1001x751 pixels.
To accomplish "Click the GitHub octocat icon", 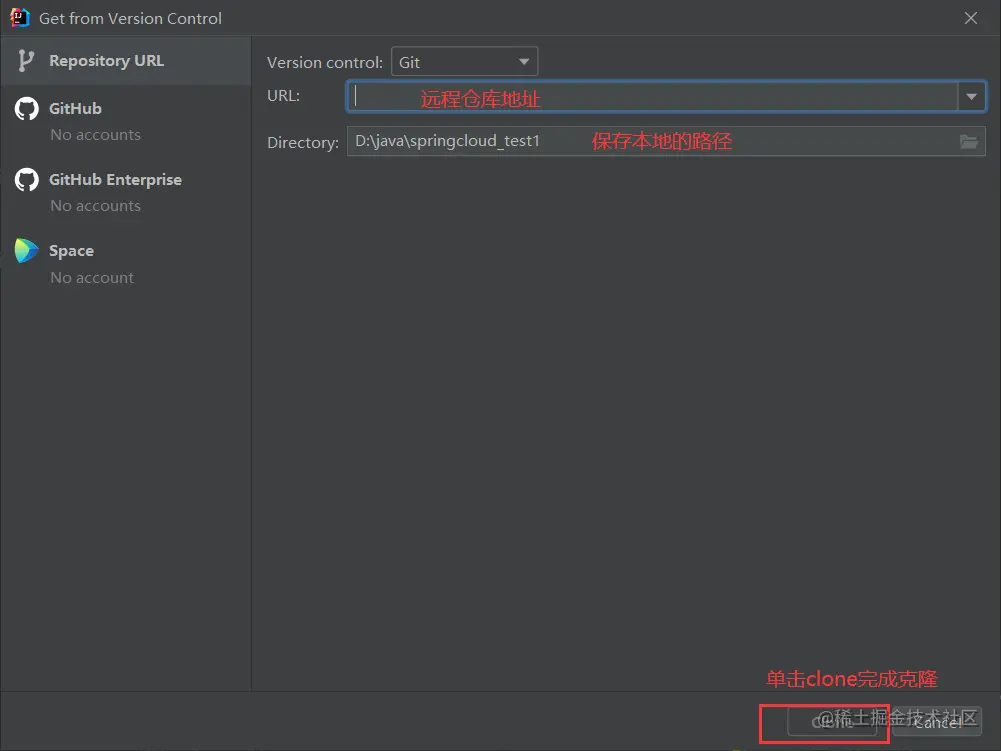I will pos(27,109).
